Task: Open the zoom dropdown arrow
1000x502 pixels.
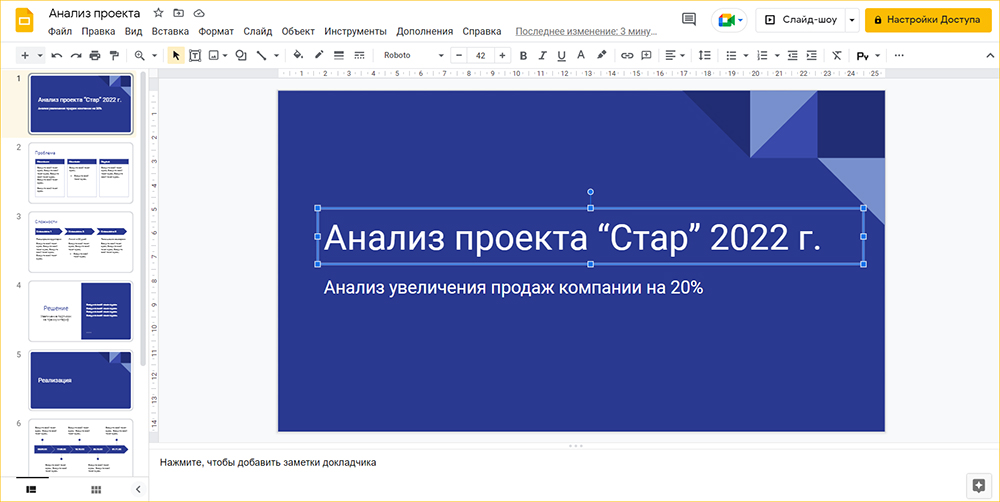Action: point(154,55)
